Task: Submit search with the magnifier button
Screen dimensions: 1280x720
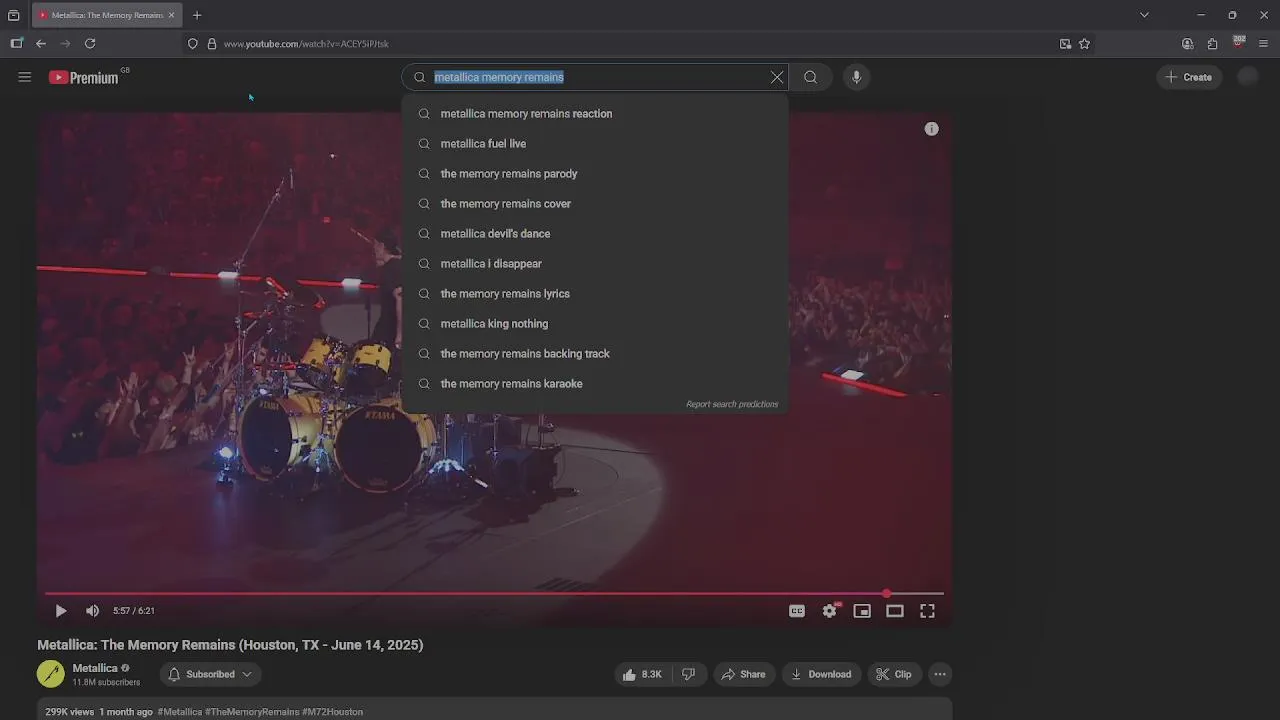Action: (x=811, y=77)
